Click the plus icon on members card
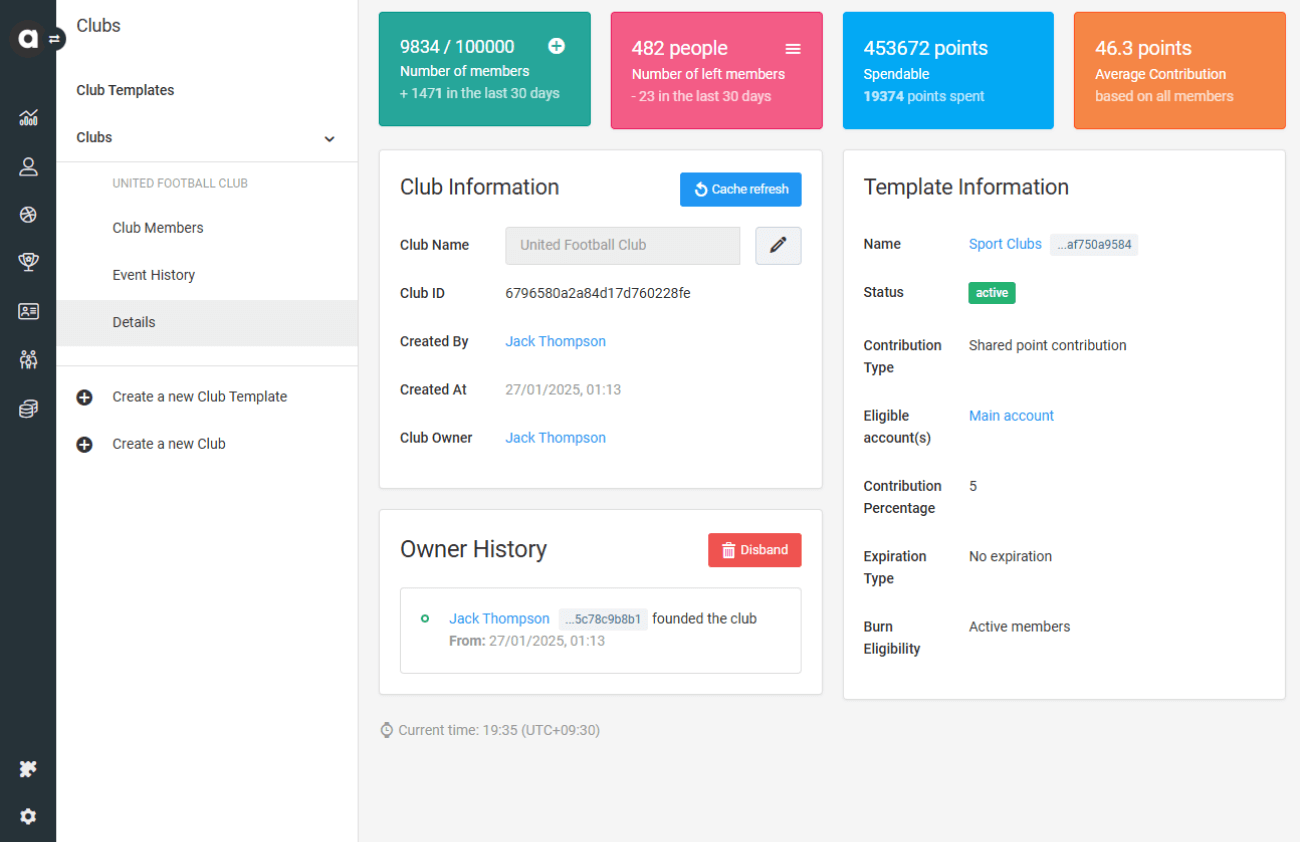This screenshot has width=1300, height=842. (557, 46)
